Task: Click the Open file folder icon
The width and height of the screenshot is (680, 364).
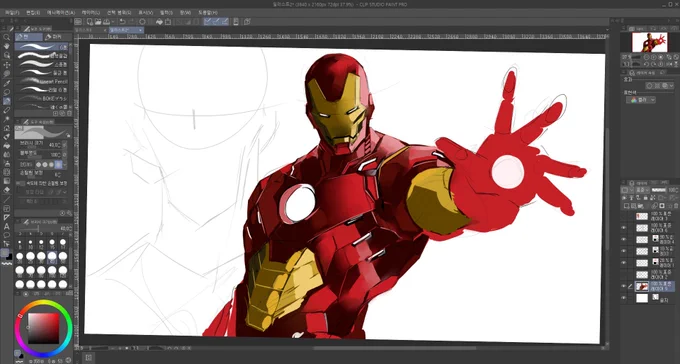Action: pyautogui.click(x=98, y=22)
